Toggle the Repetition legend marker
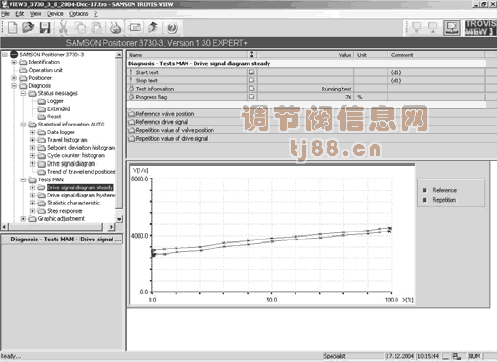 point(425,200)
